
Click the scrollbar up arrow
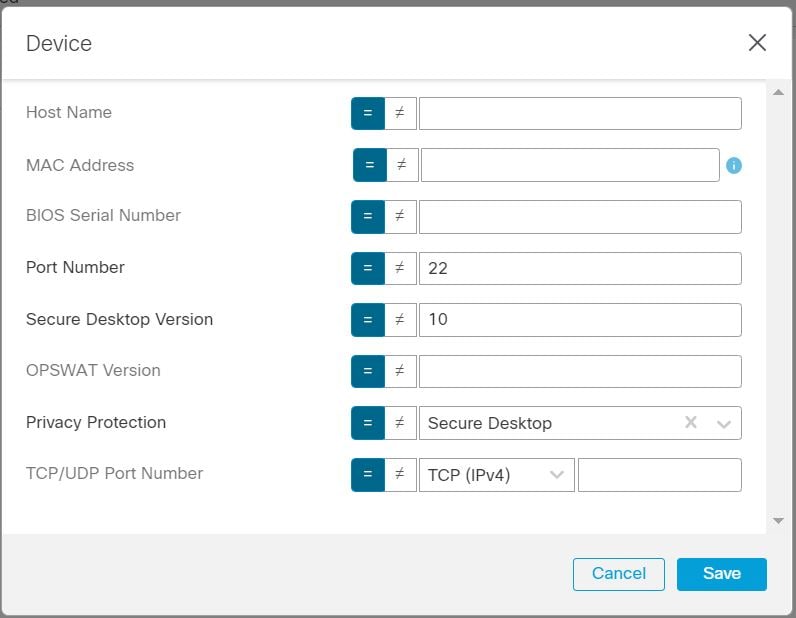click(778, 92)
